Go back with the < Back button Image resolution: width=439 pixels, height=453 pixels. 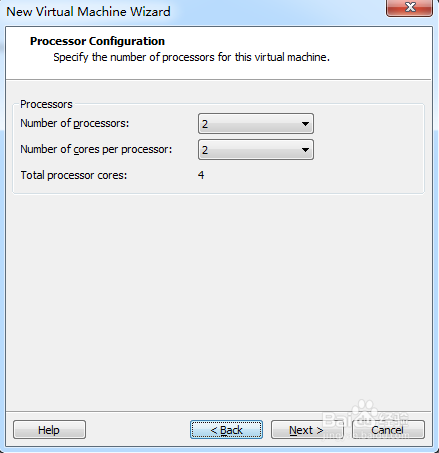tap(226, 430)
